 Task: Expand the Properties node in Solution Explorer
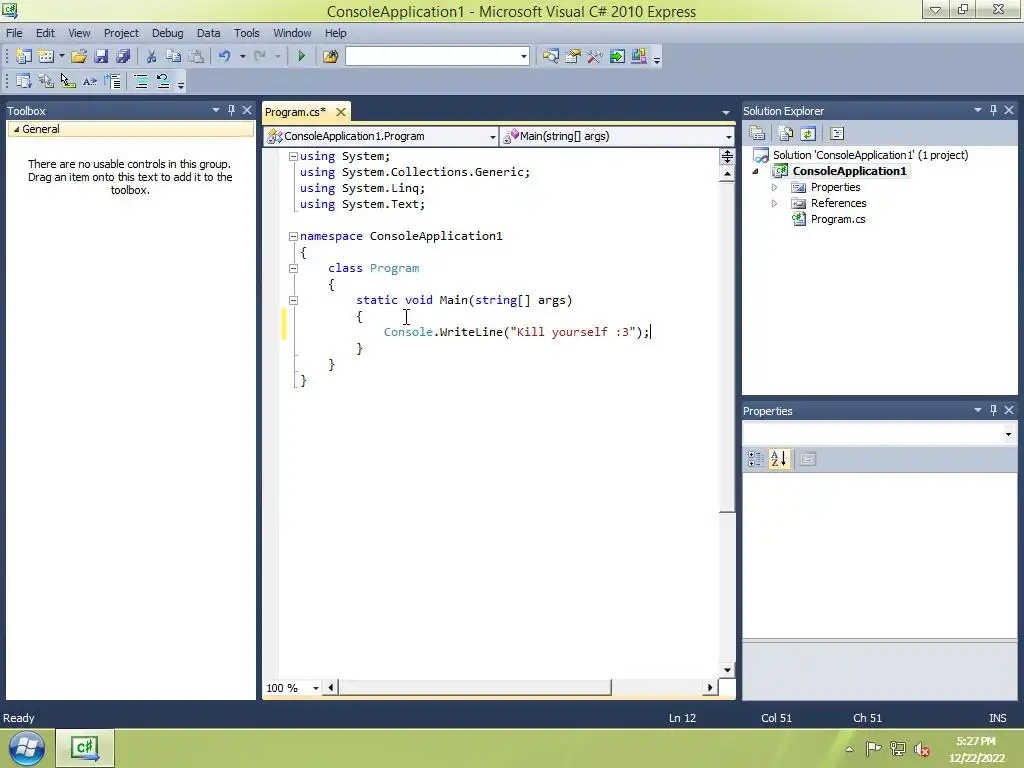click(775, 187)
